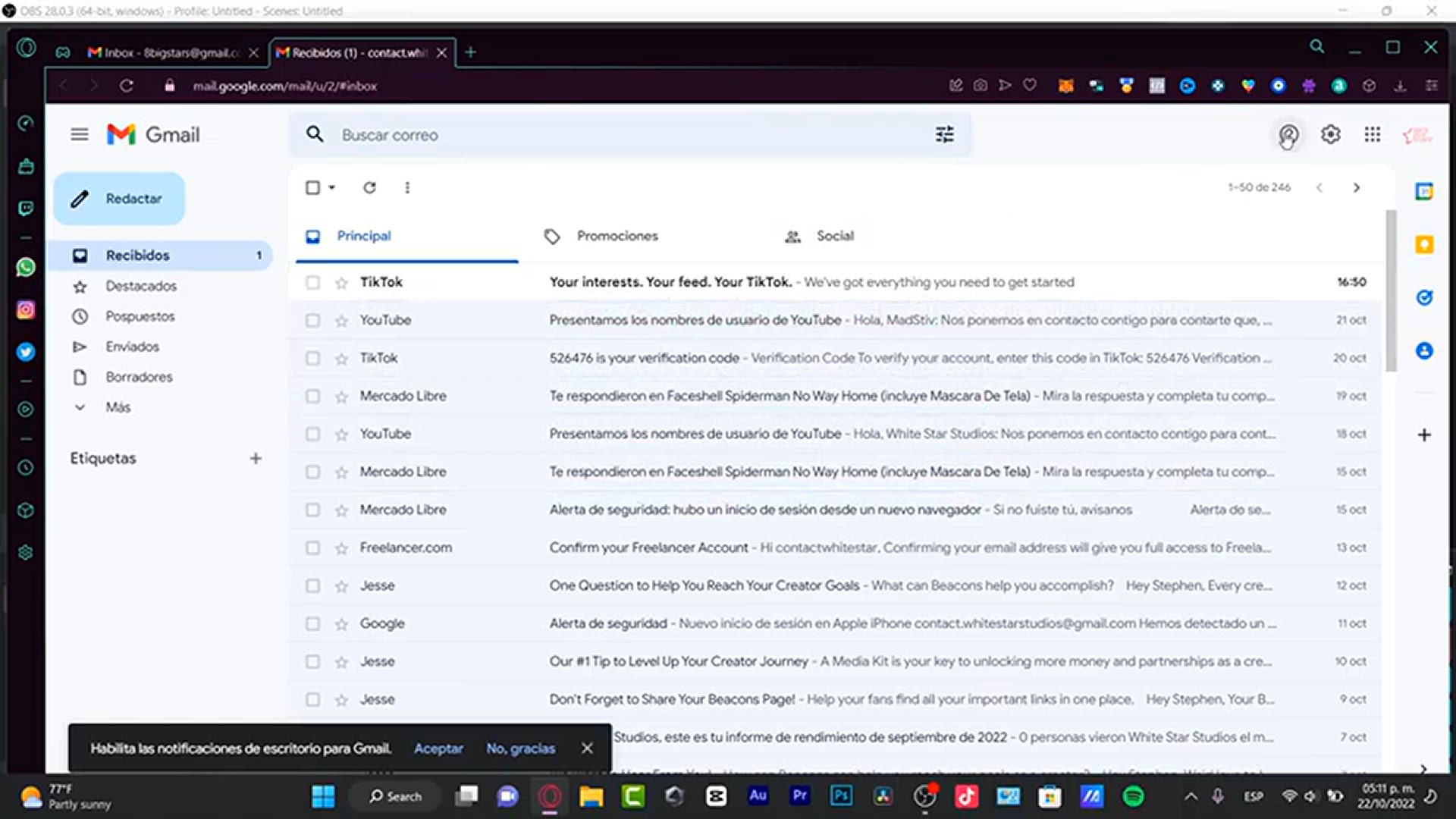
Task: Open the Recibidos inbox folder
Action: pos(161,256)
